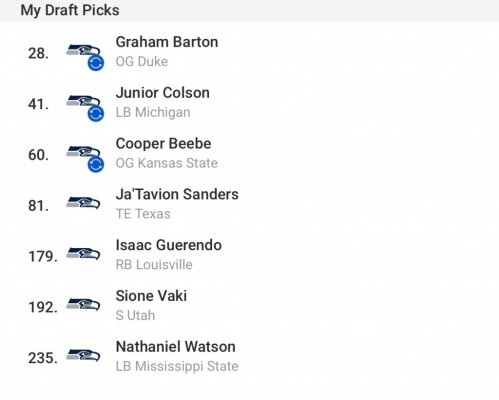
Task: Click the OG Duke position text
Action: point(142,62)
